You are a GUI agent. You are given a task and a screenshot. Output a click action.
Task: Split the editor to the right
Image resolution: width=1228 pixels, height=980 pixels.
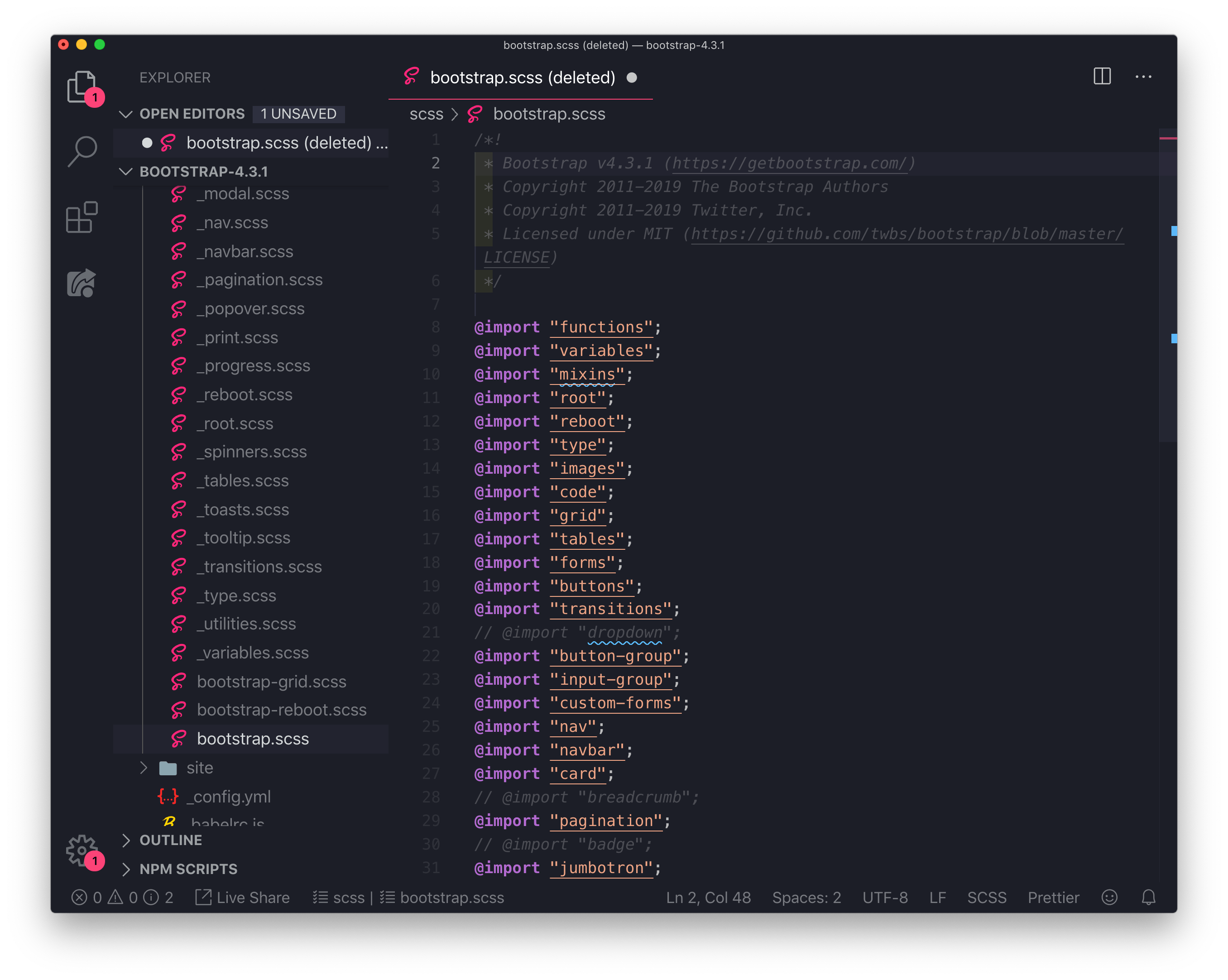pos(1102,77)
